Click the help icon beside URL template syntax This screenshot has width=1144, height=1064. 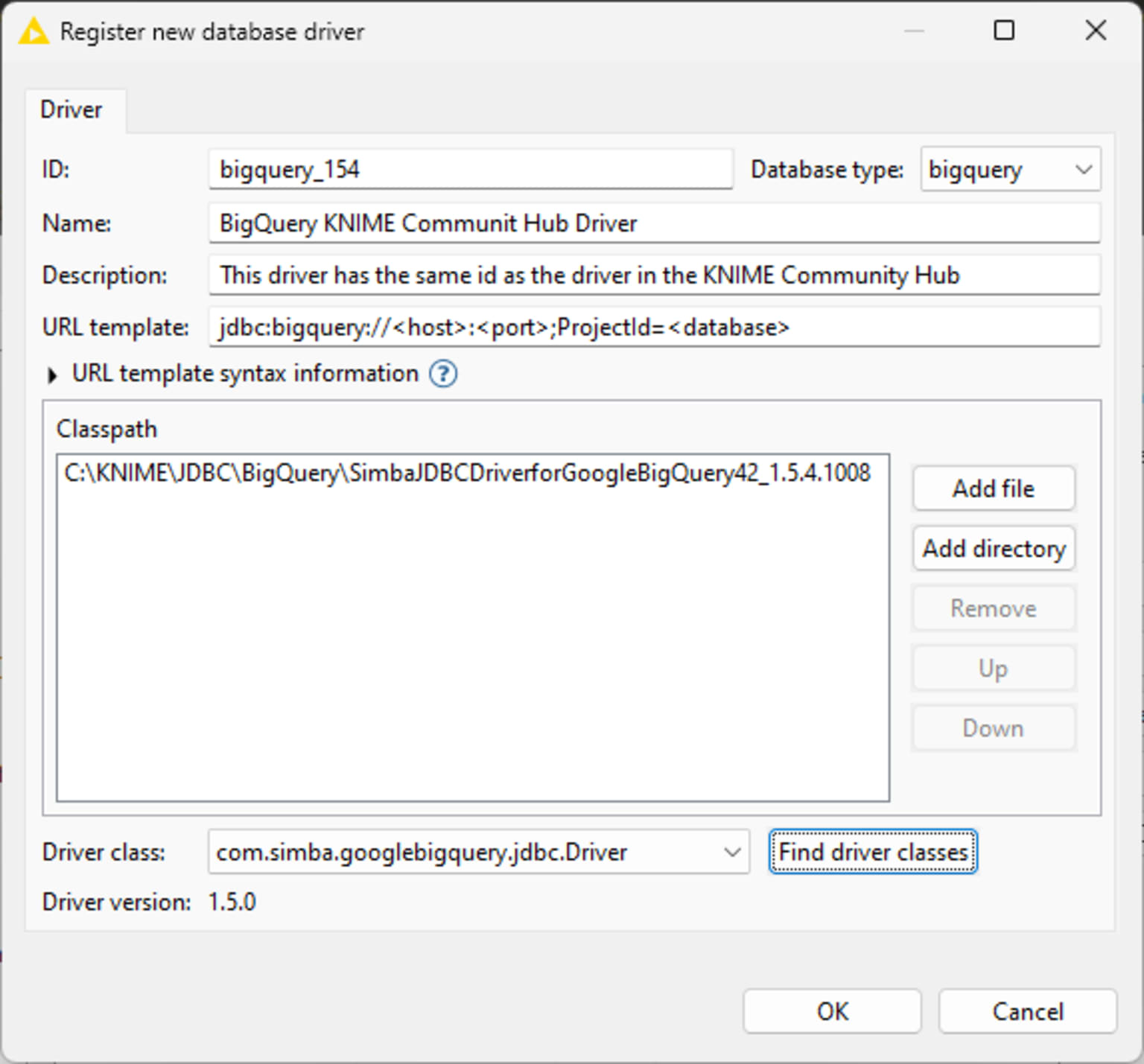pos(443,373)
